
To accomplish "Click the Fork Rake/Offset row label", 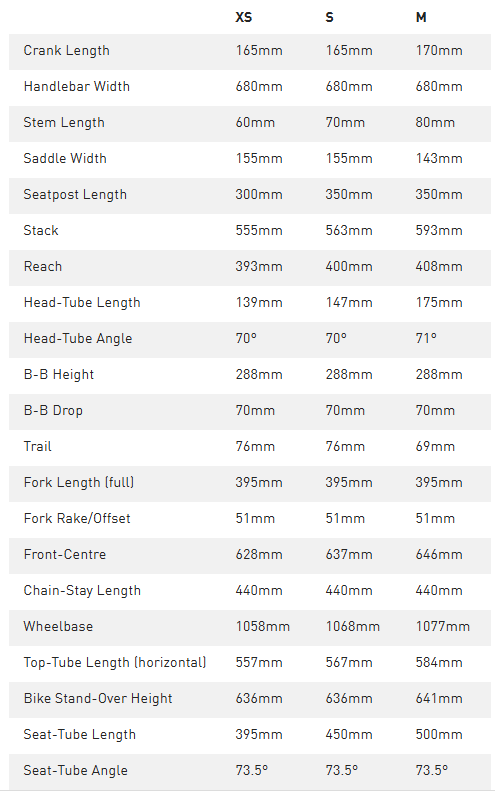I will (77, 519).
